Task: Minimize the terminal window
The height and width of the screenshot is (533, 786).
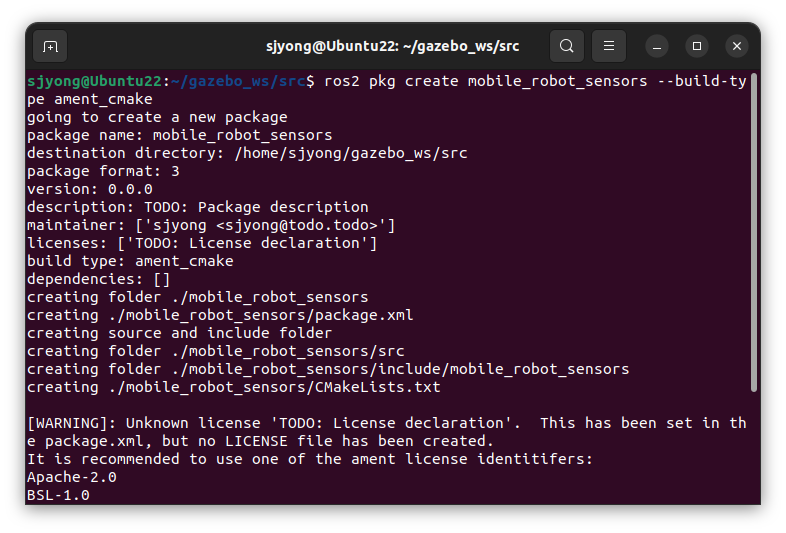Action: pos(657,46)
